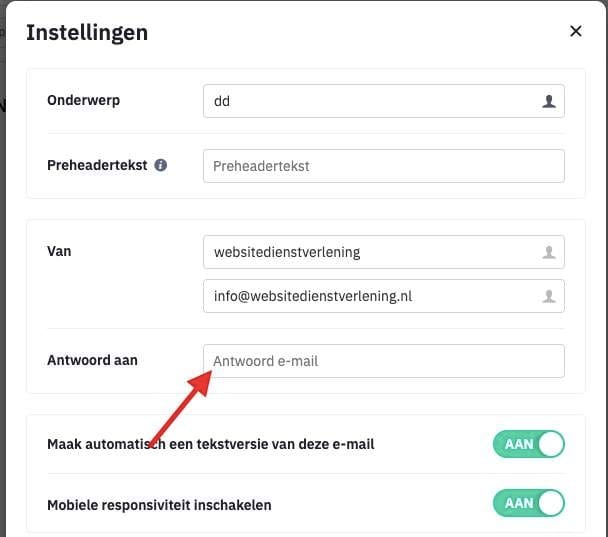
Task: Click the red arrow annotation
Action: [x=182, y=407]
